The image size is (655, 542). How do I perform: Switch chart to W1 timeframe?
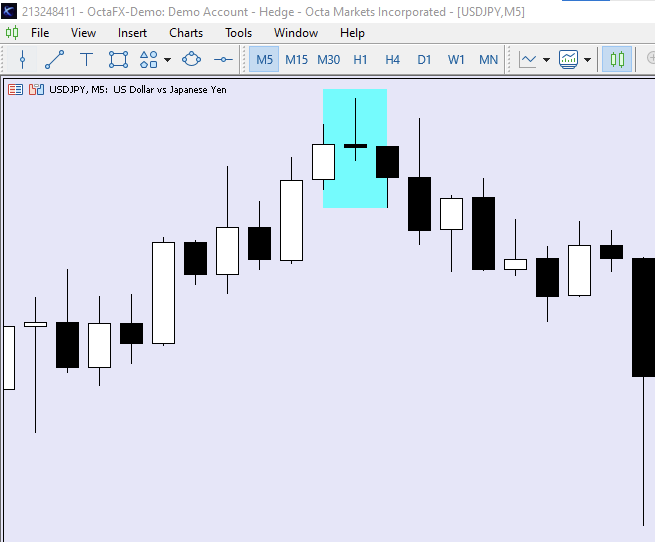[456, 60]
